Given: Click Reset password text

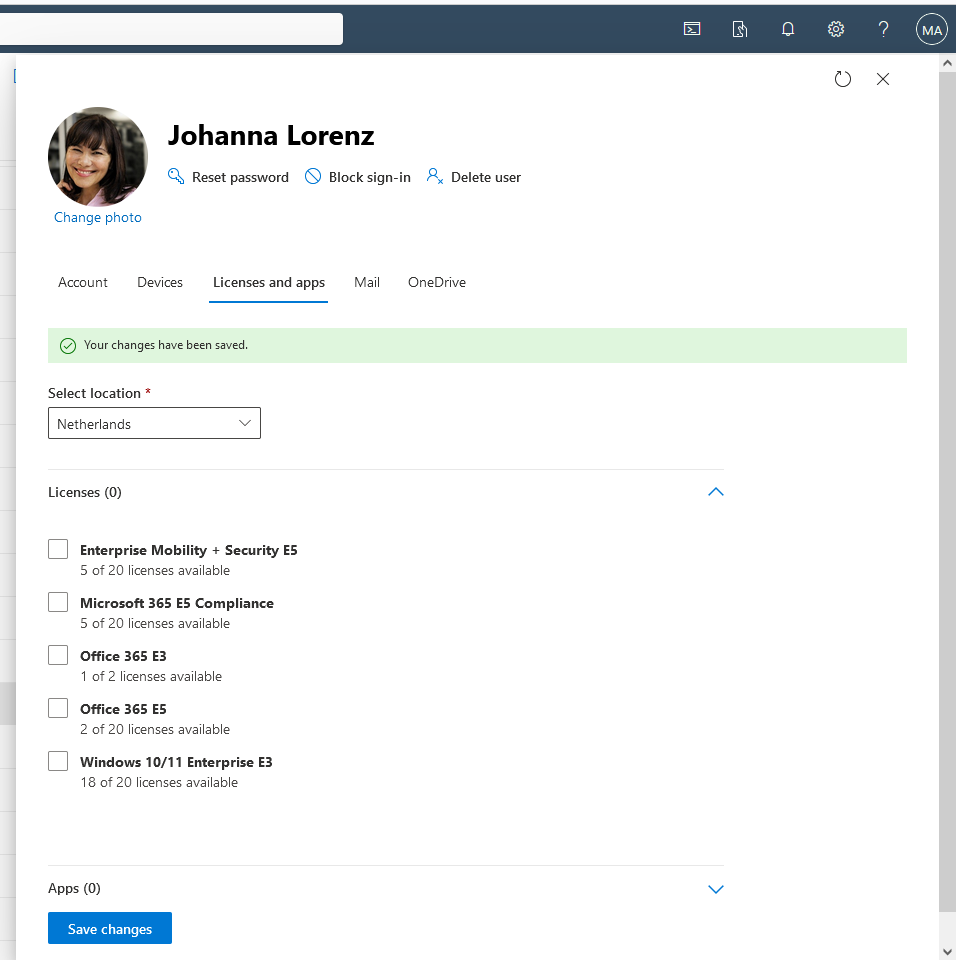Looking at the screenshot, I should [240, 177].
